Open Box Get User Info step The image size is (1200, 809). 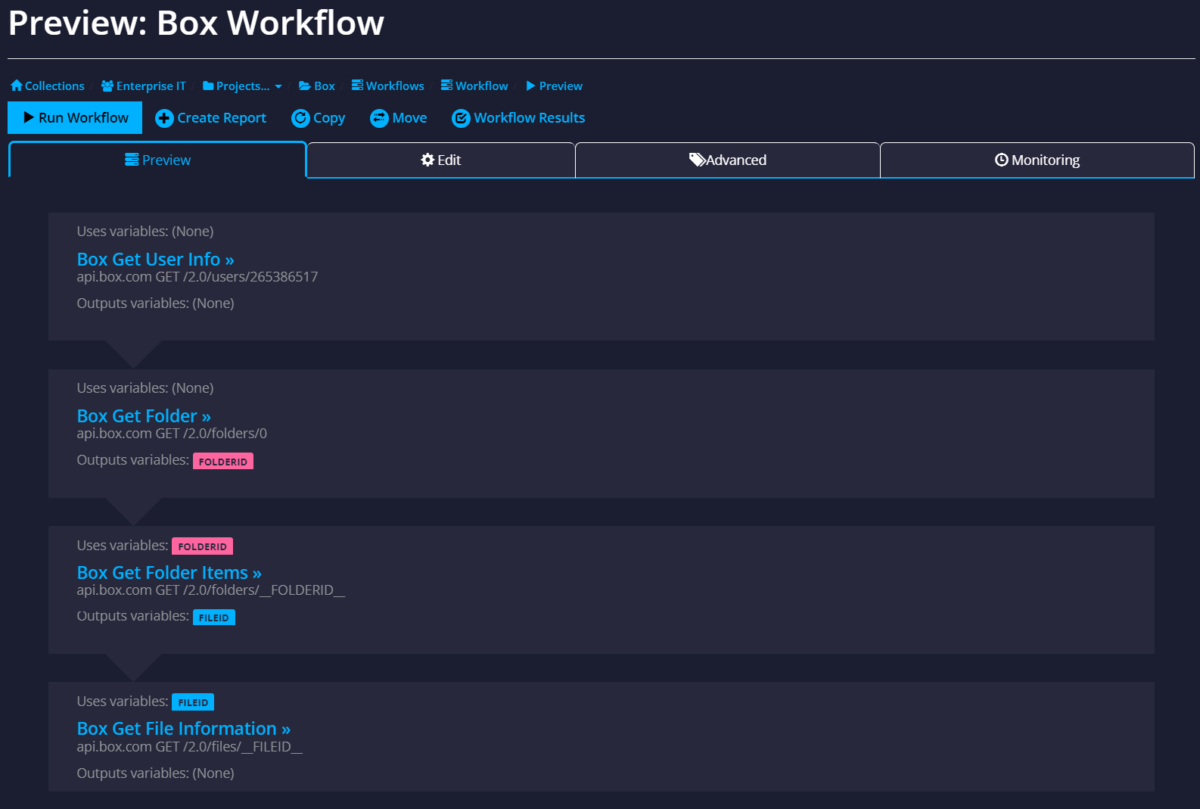coord(156,260)
